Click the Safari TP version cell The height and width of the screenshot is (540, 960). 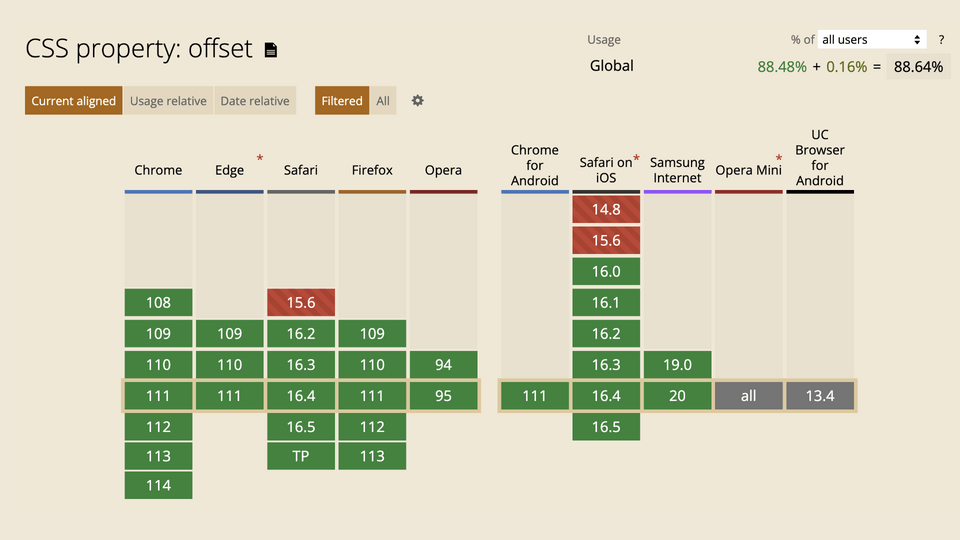(301, 456)
